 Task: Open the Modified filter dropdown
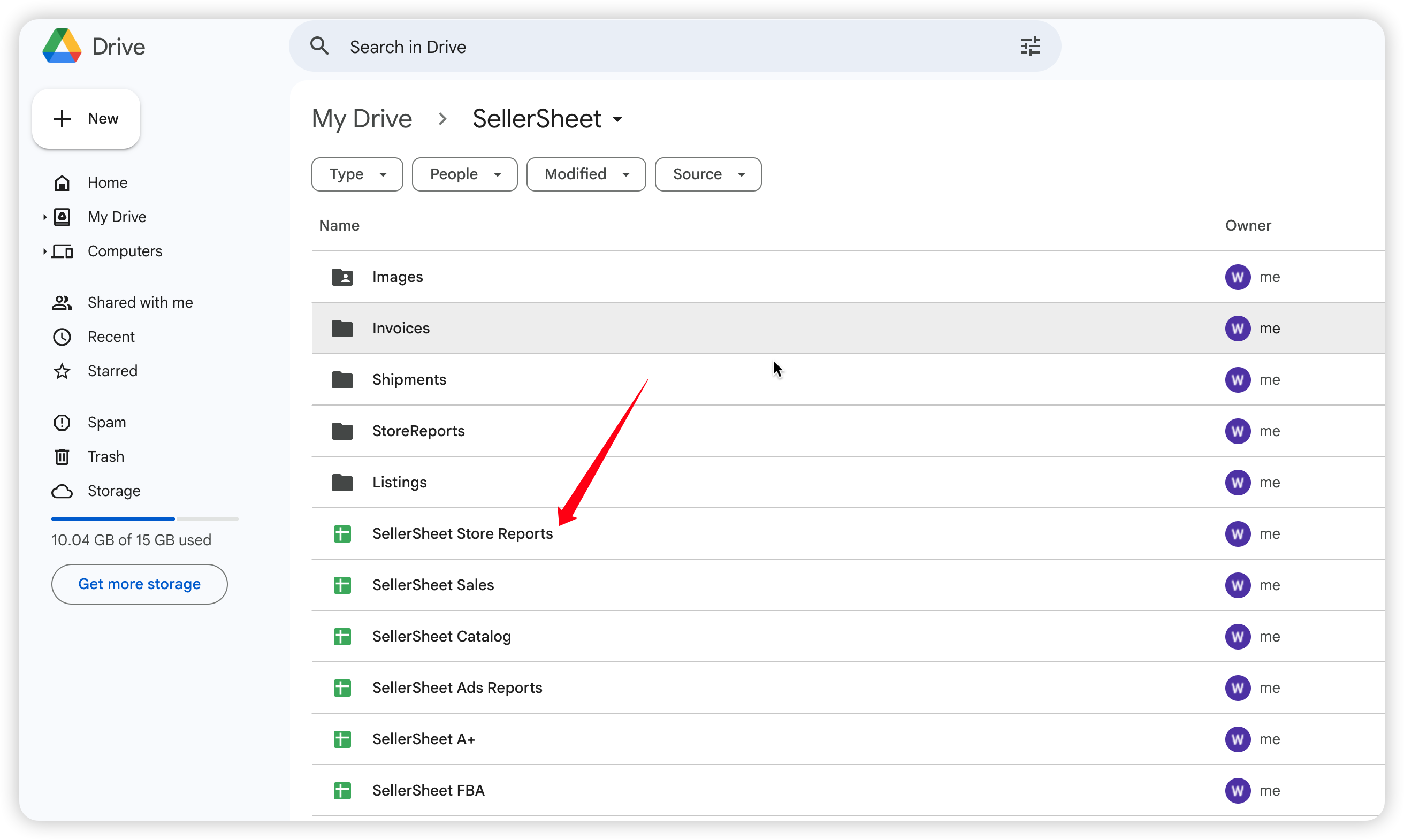point(586,174)
